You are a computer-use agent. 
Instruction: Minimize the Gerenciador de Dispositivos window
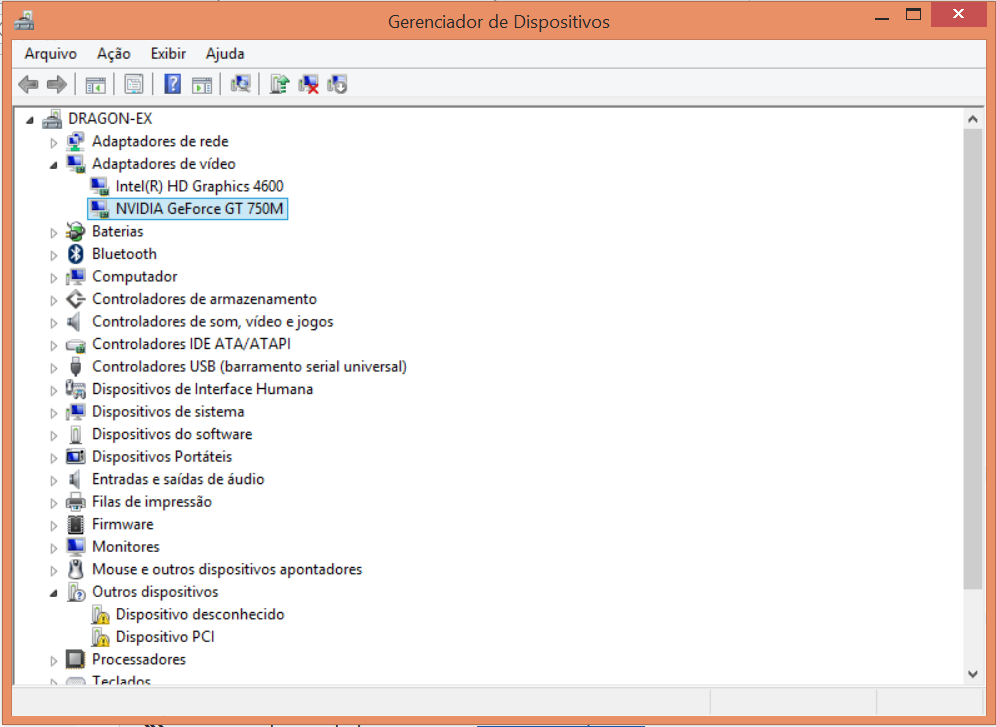click(x=882, y=17)
